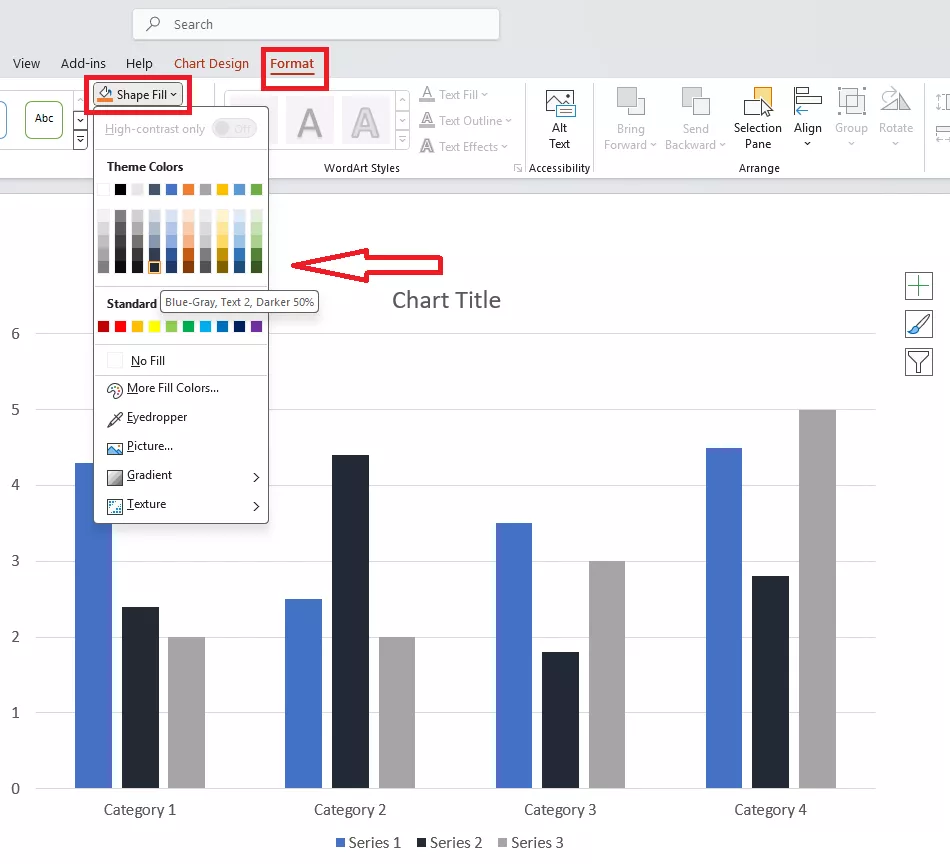Select Series 1 legend entry
The width and height of the screenshot is (950, 864).
[x=368, y=843]
